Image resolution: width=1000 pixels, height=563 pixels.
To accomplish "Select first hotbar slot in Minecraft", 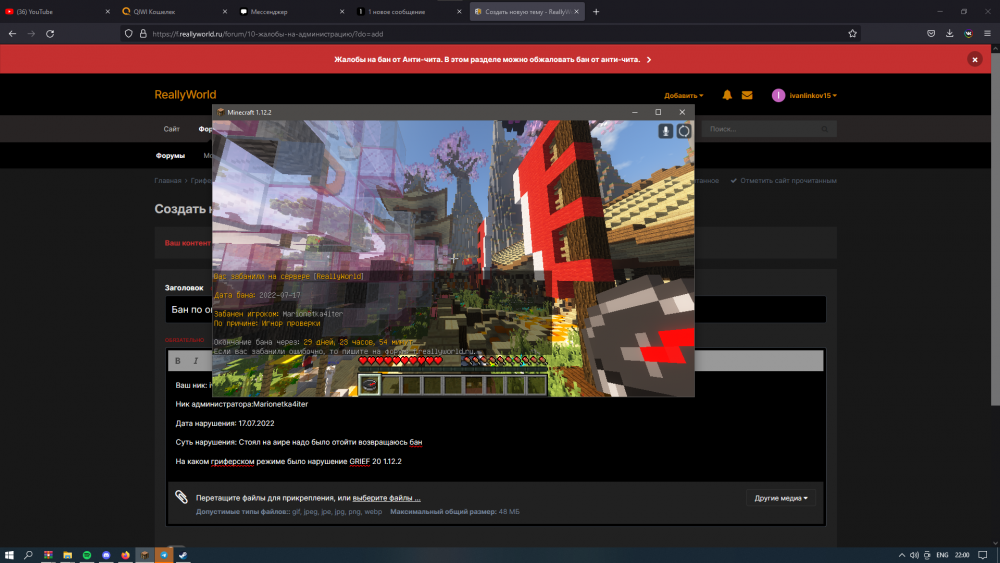I will tap(369, 384).
